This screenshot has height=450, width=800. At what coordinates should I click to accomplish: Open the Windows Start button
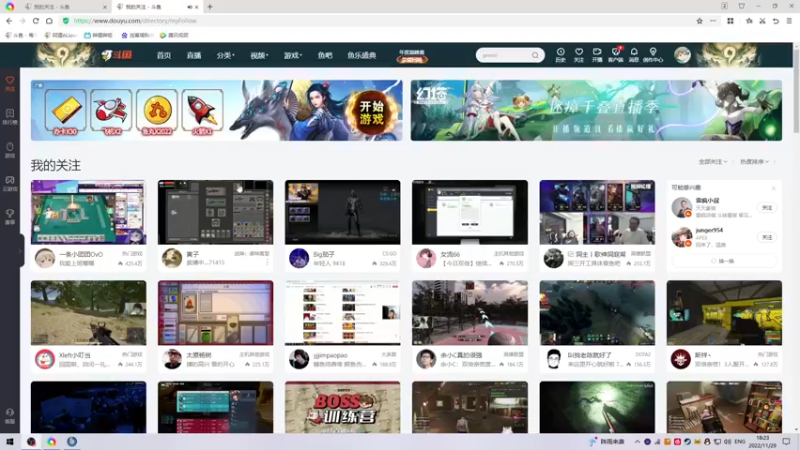coord(10,441)
